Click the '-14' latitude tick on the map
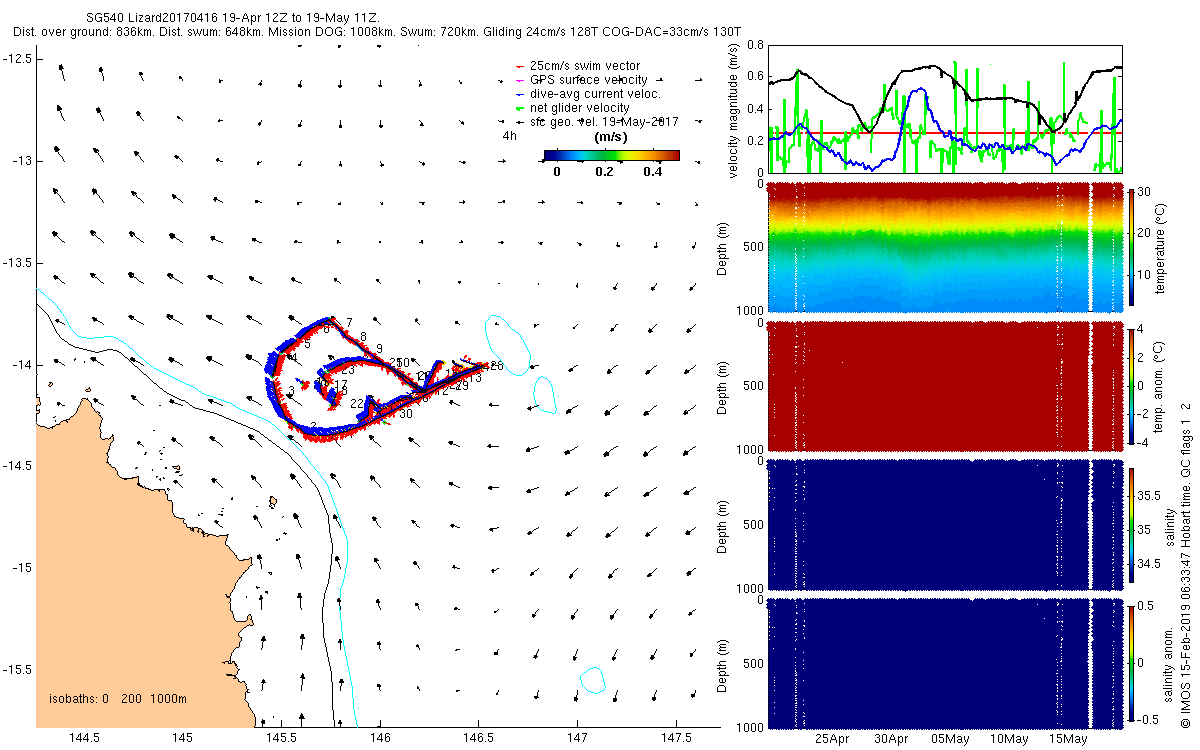The image size is (1200, 750). [23, 364]
